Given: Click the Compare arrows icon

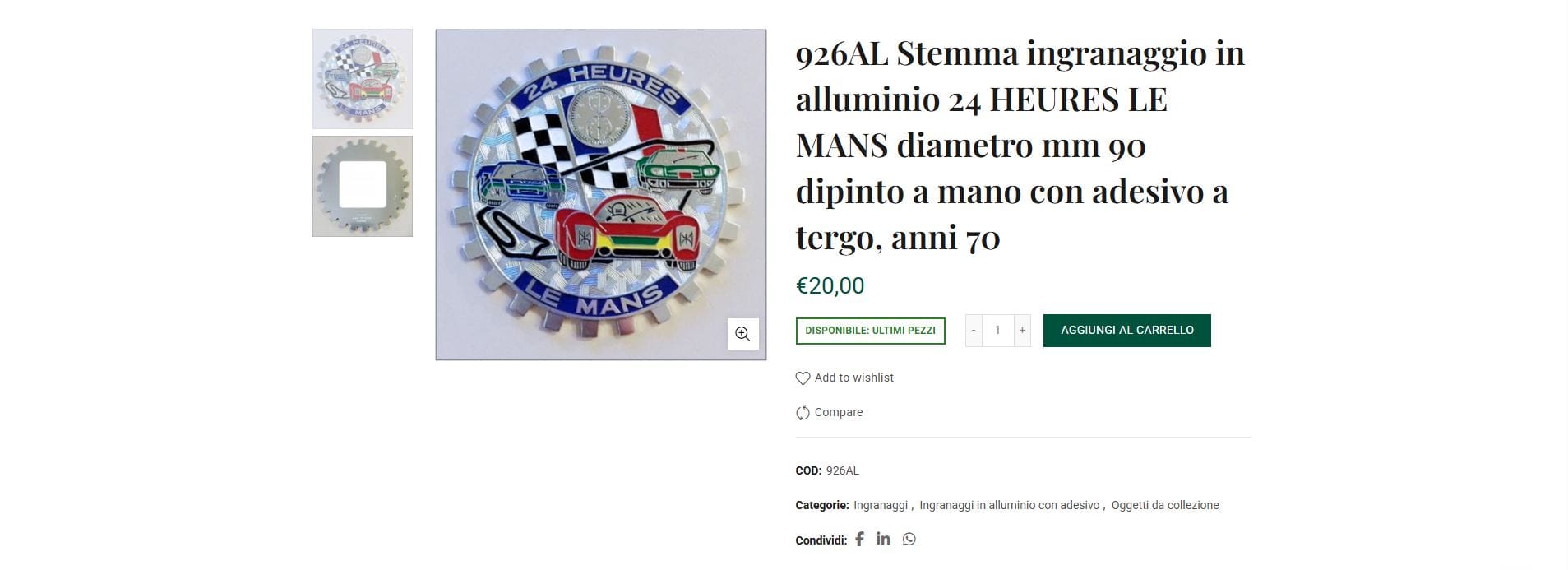Looking at the screenshot, I should (803, 413).
